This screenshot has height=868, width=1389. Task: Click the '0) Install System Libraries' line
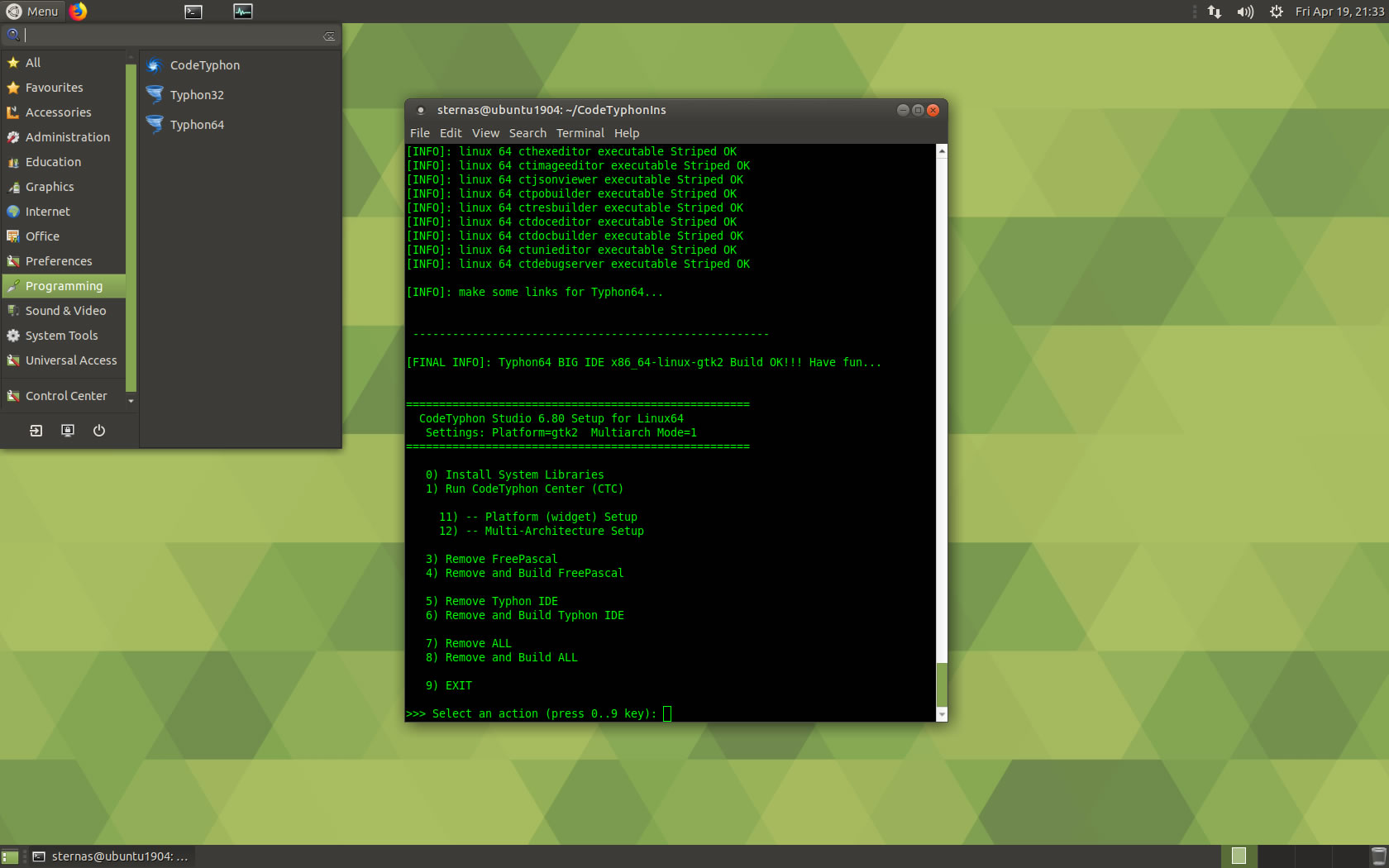514,475
